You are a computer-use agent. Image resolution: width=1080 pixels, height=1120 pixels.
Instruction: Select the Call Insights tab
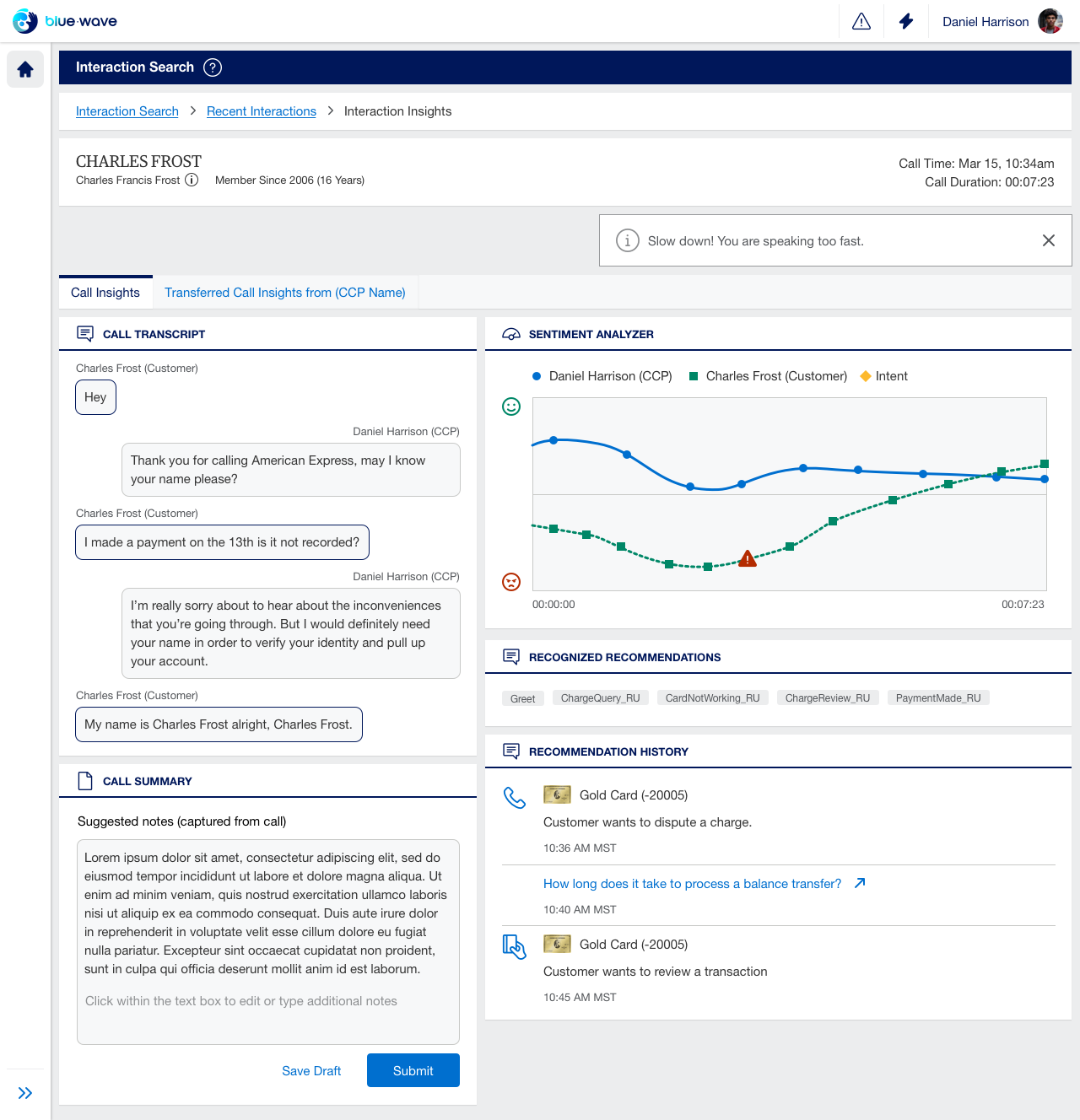tap(105, 293)
